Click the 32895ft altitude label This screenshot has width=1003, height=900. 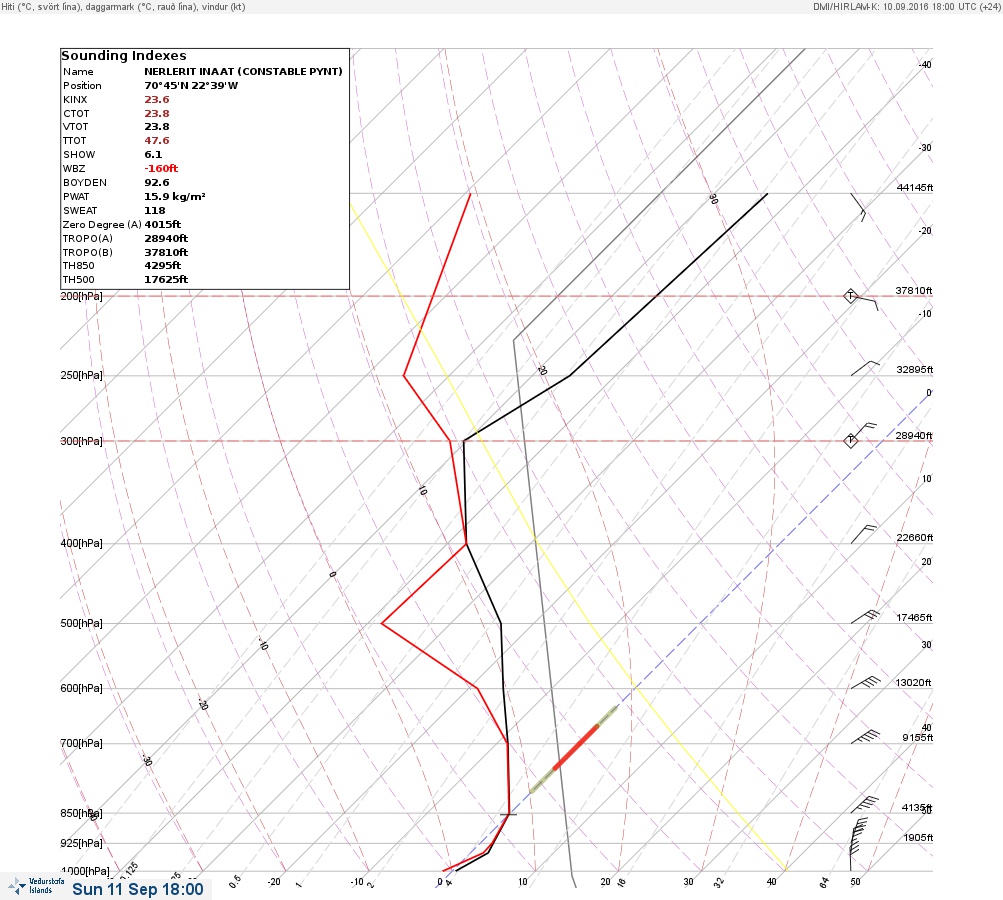point(915,370)
